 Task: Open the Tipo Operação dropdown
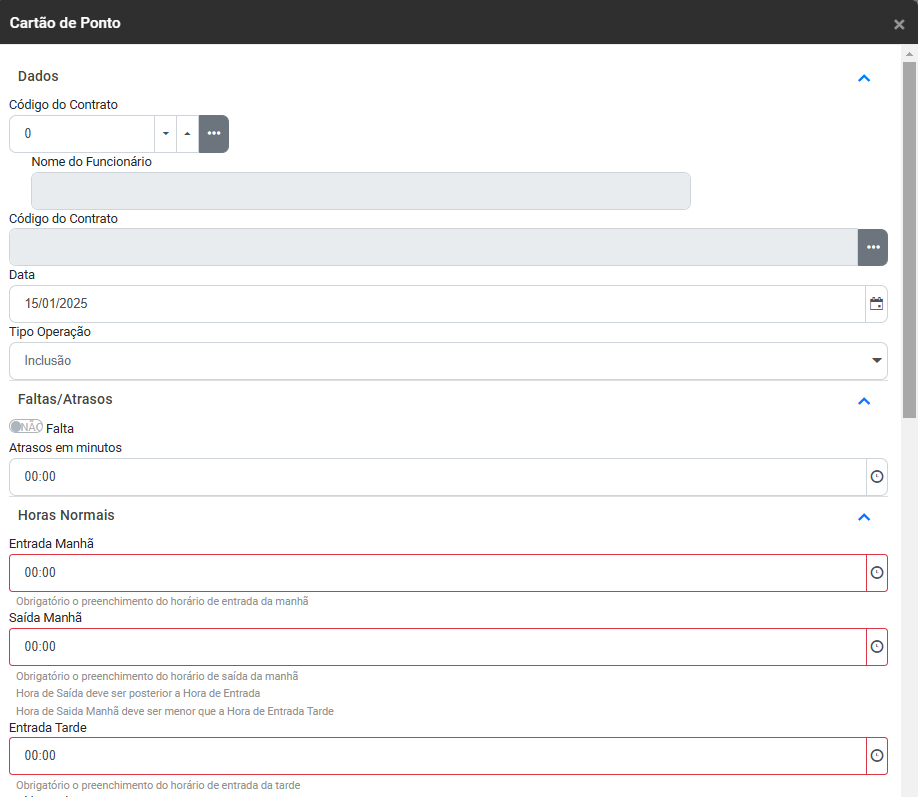tap(448, 361)
